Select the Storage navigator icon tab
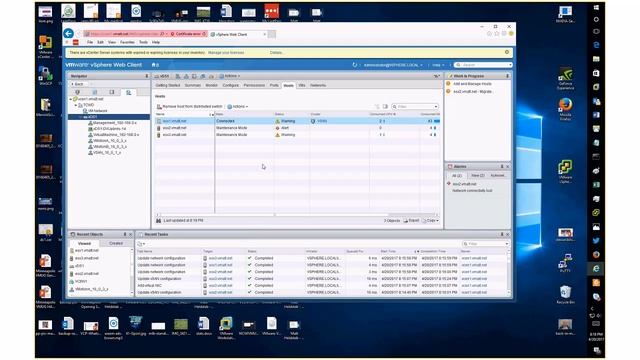Viewport: 640px width, 360px height. point(112,92)
